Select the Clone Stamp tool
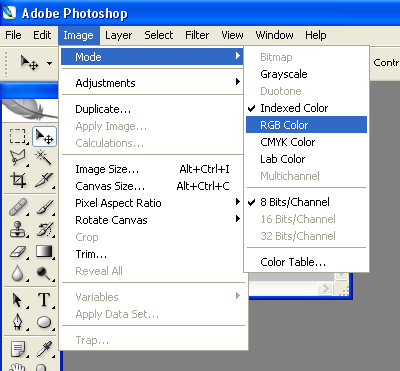Image resolution: width=400 pixels, height=371 pixels. click(17, 229)
